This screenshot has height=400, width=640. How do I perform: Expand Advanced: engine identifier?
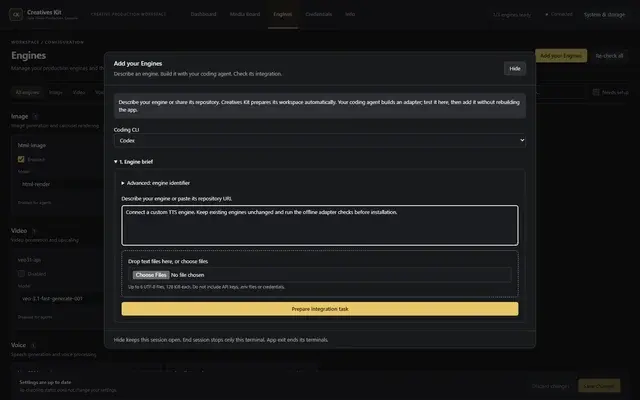point(156,183)
